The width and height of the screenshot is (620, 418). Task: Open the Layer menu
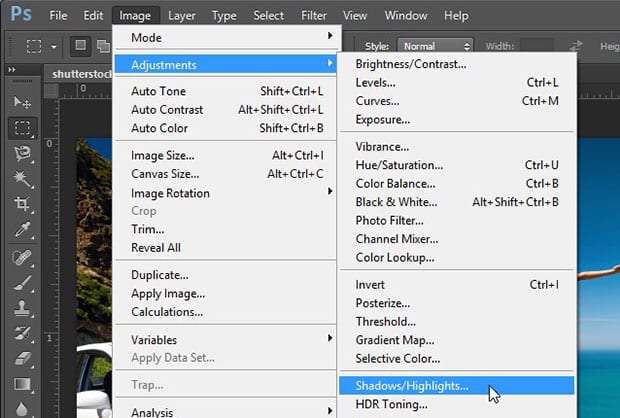coord(181,15)
